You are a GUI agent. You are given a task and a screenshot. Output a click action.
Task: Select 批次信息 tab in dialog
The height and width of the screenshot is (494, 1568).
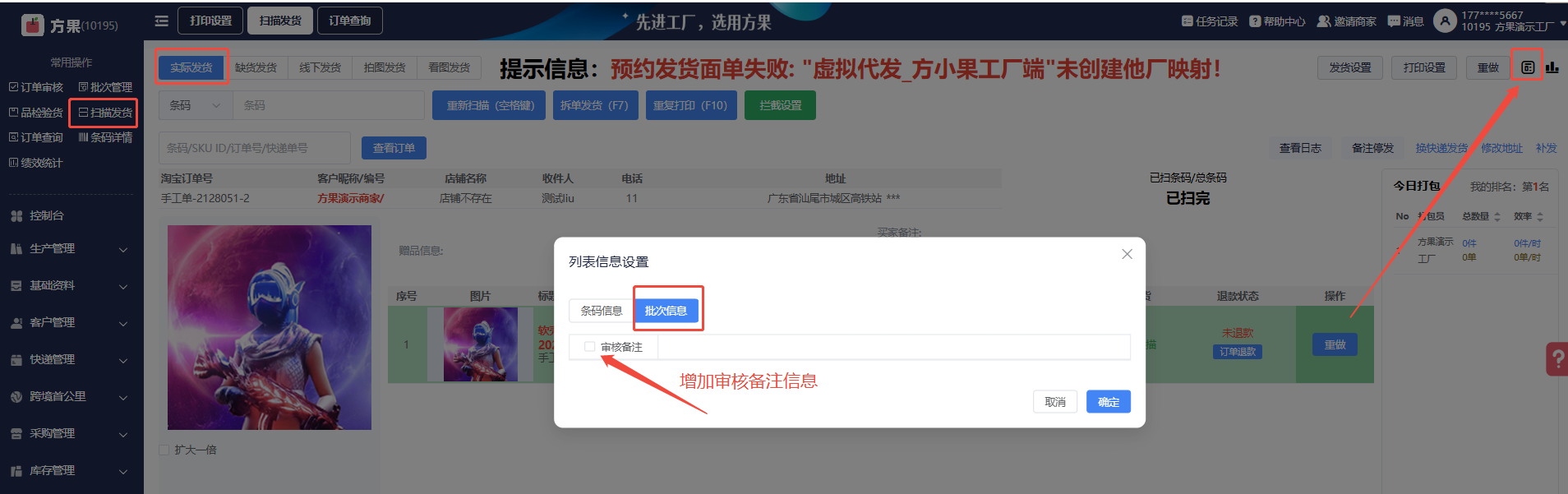[x=666, y=311]
